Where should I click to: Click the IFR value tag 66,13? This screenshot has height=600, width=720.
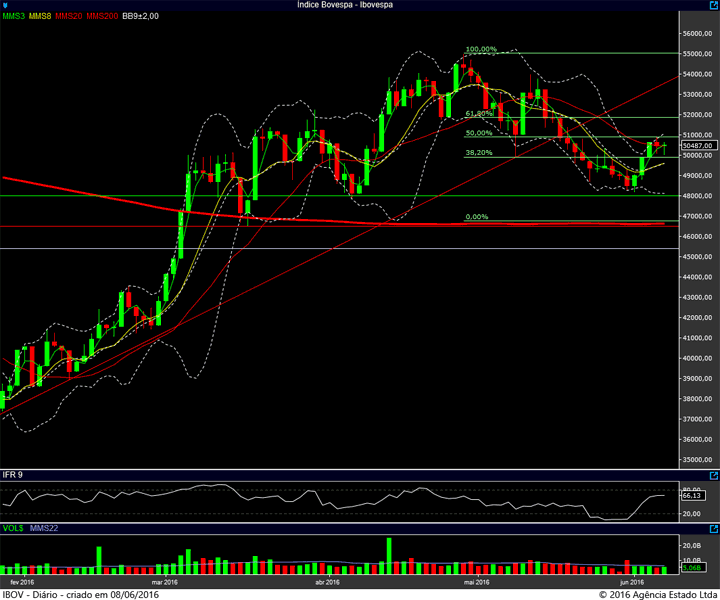(692, 496)
